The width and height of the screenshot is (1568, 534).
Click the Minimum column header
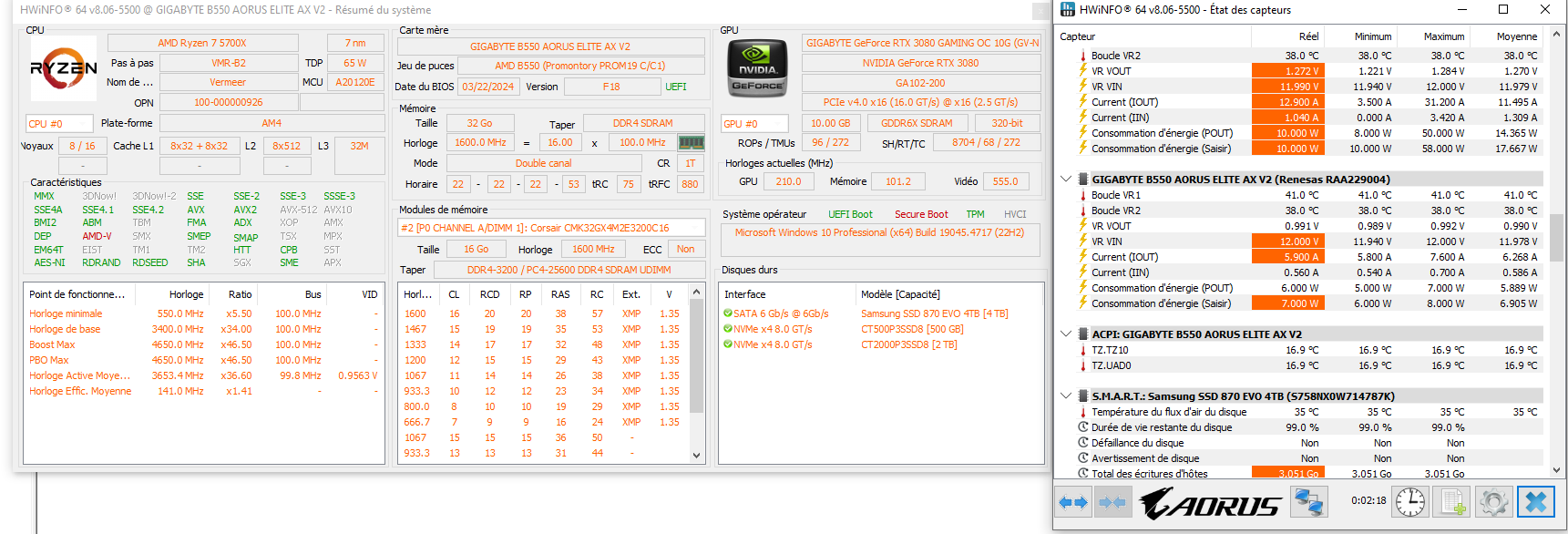point(1359,36)
